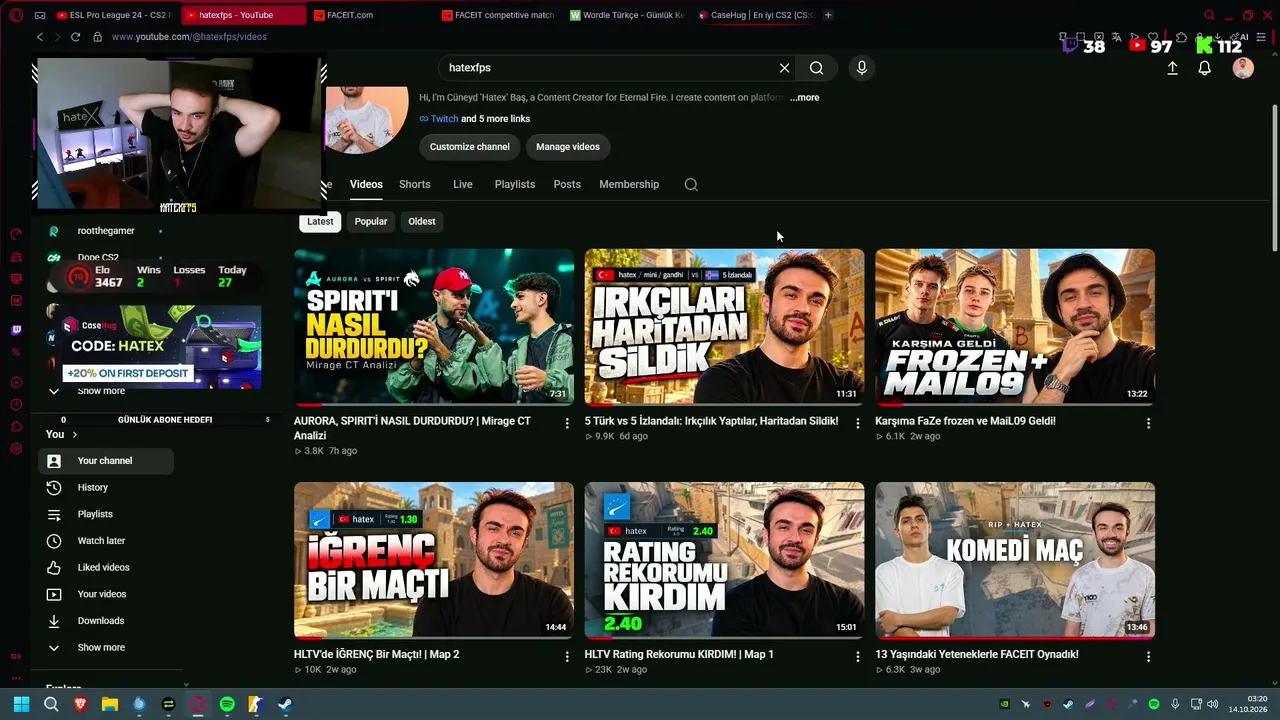
Task: Switch to the Live tab
Action: (462, 184)
